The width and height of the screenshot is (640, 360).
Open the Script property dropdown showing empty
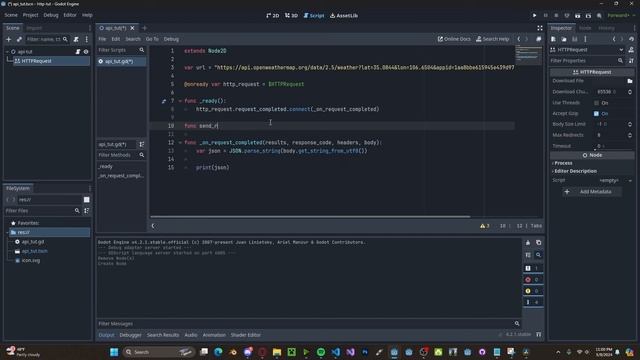[615, 180]
